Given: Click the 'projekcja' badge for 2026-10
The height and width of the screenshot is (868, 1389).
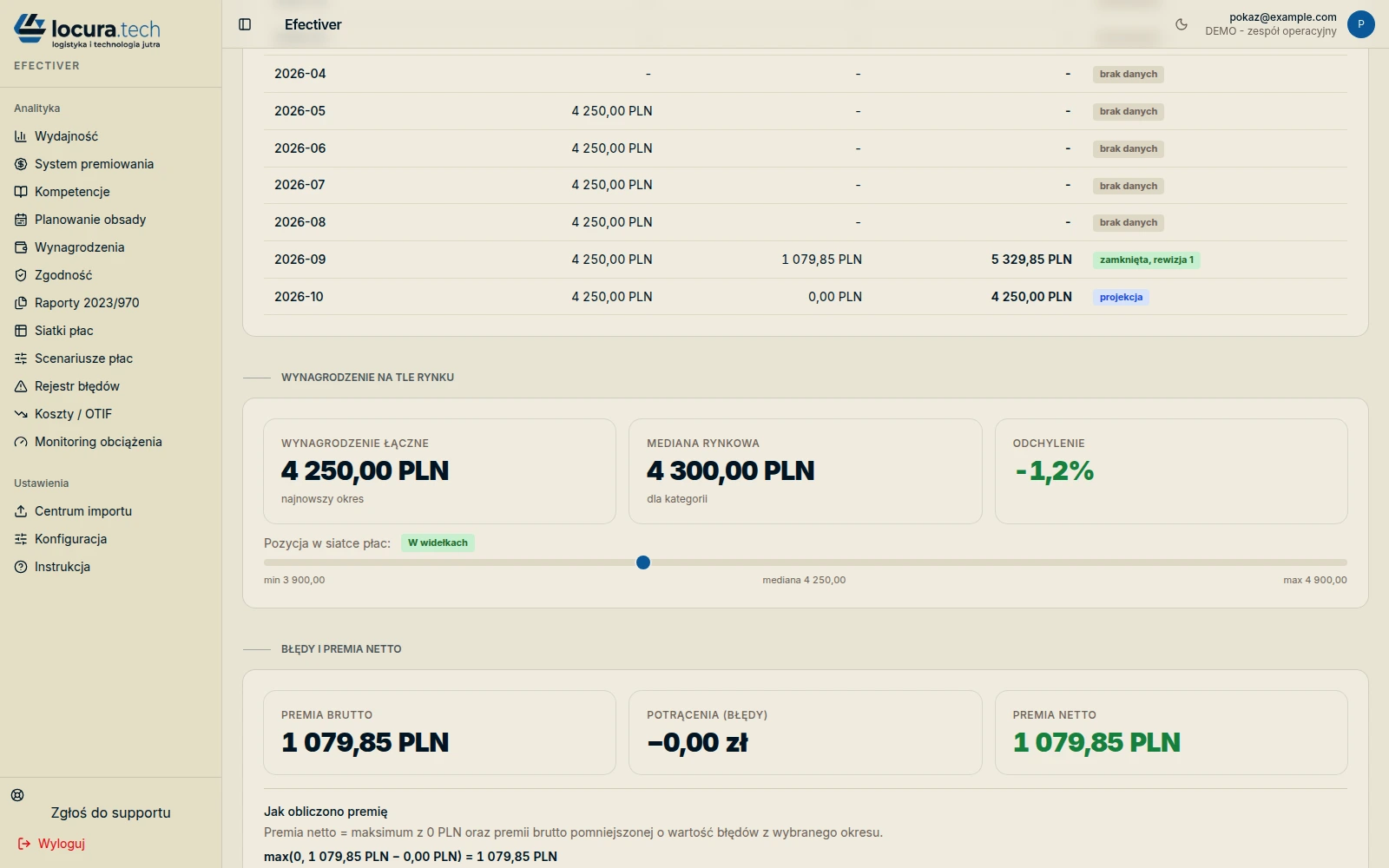Looking at the screenshot, I should [1121, 297].
